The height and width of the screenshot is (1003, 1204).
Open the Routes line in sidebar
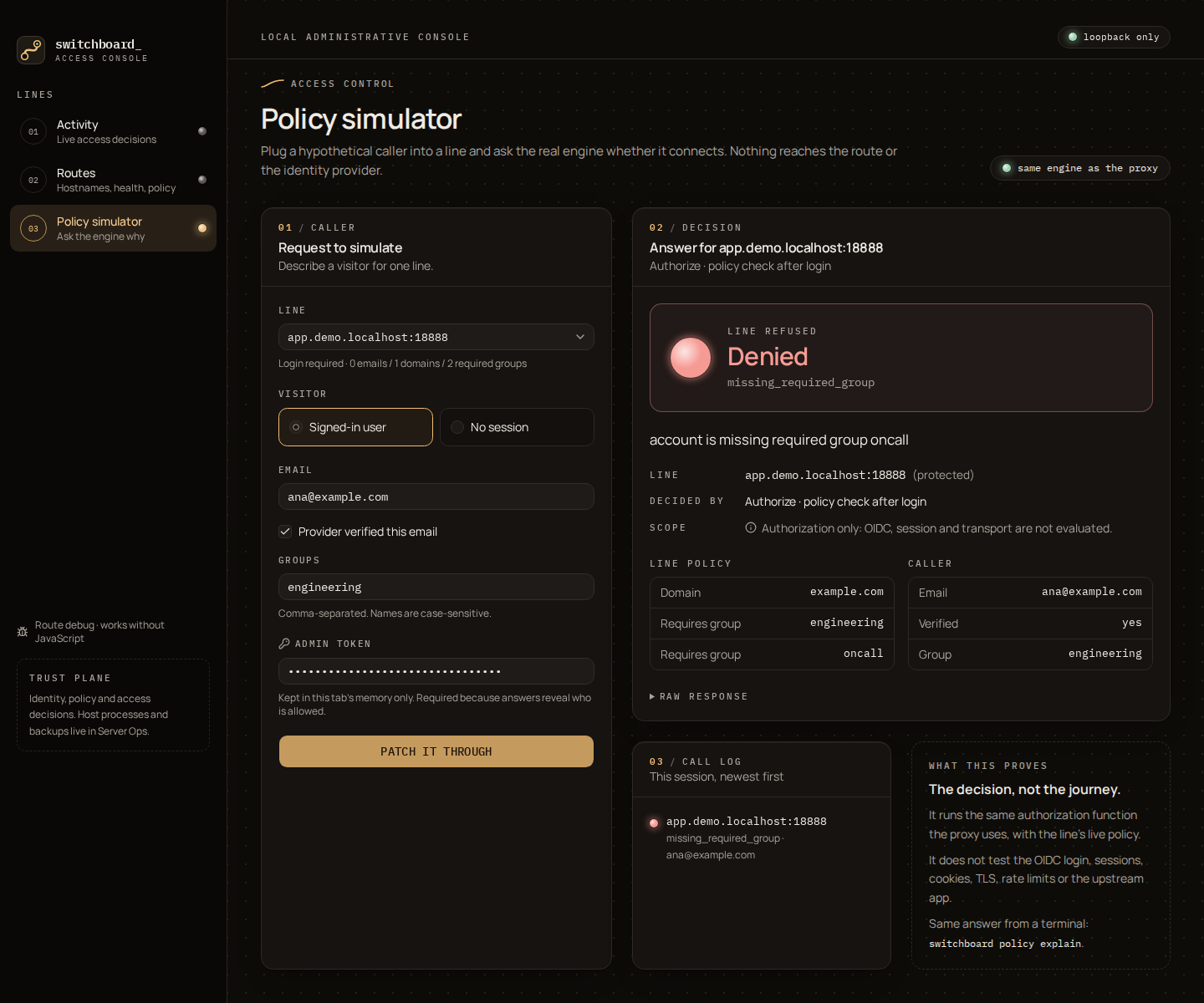point(113,180)
